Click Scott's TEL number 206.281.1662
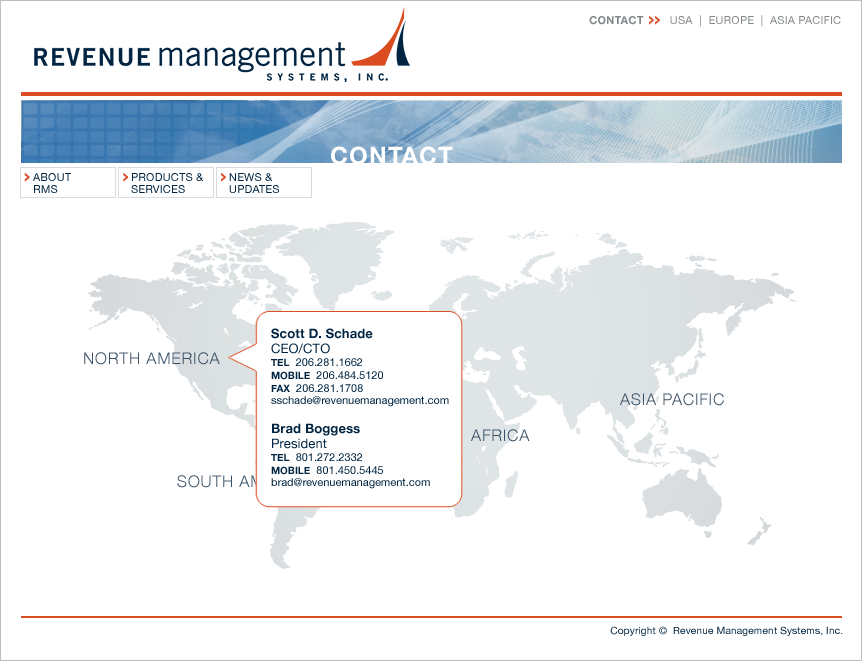Viewport: 862px width, 661px height. click(x=329, y=362)
